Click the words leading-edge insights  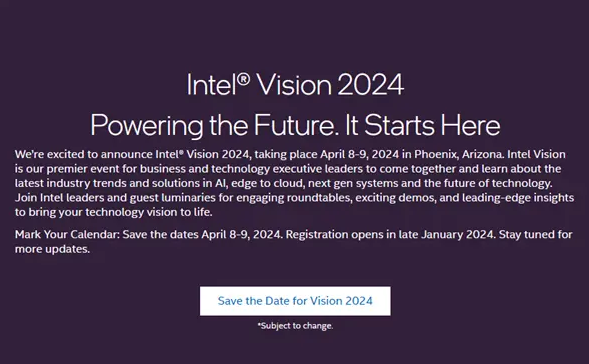click(x=518, y=198)
